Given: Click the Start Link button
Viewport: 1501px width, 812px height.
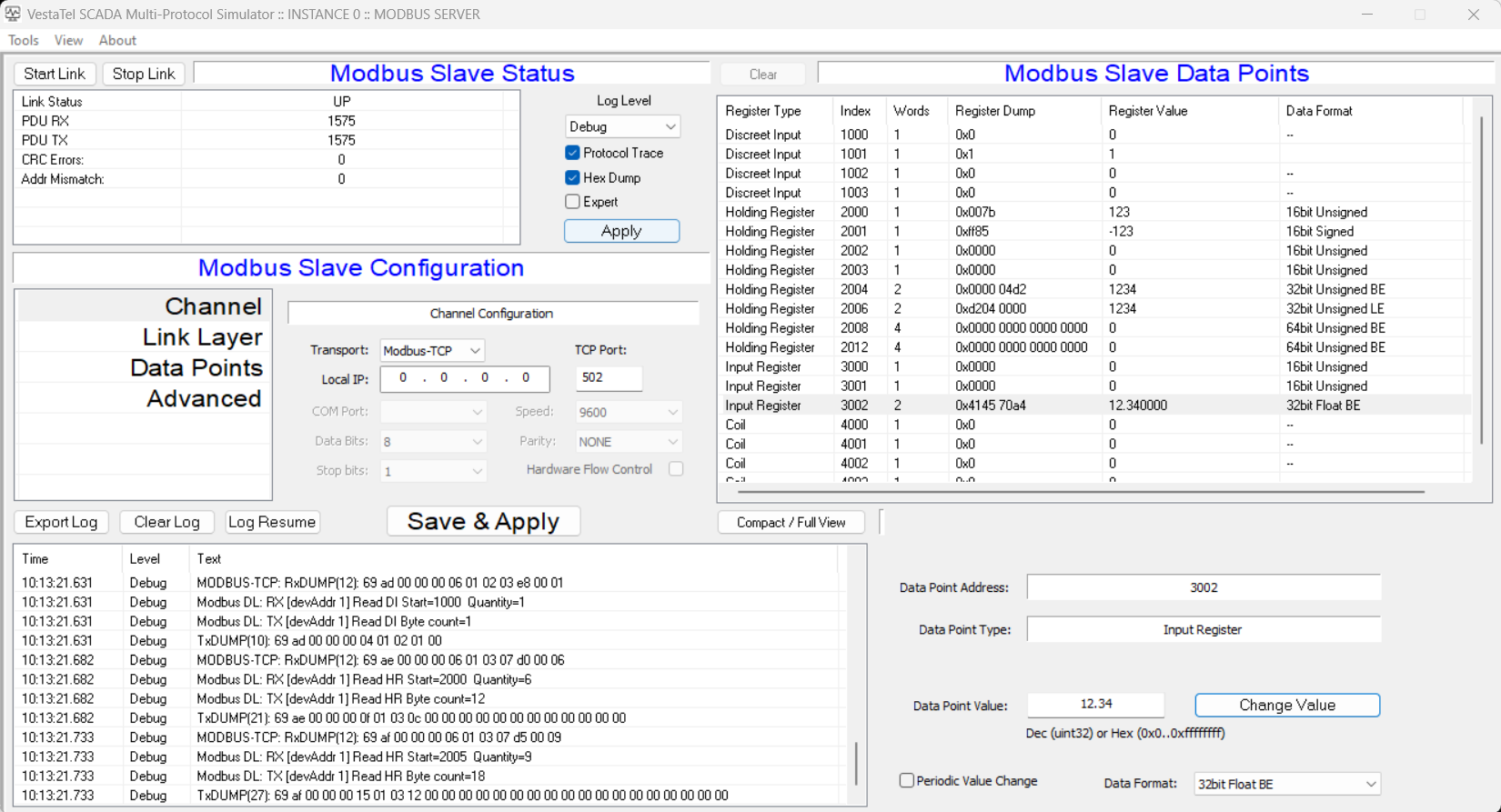Looking at the screenshot, I should pyautogui.click(x=55, y=74).
